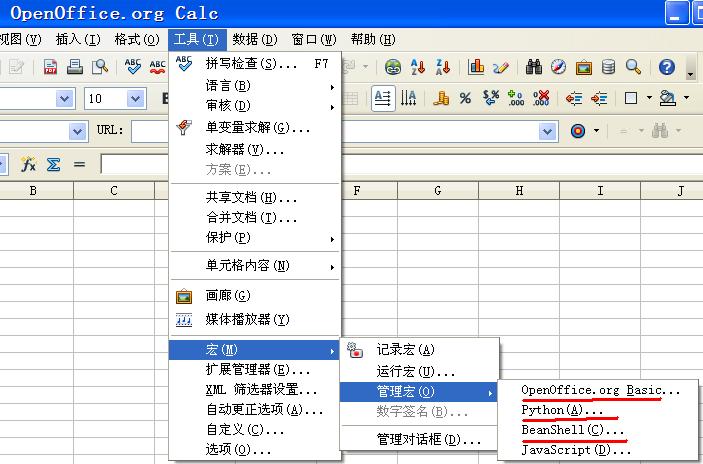This screenshot has height=464, width=703.
Task: Apply Currency number format coins icon
Action: pos(441,98)
